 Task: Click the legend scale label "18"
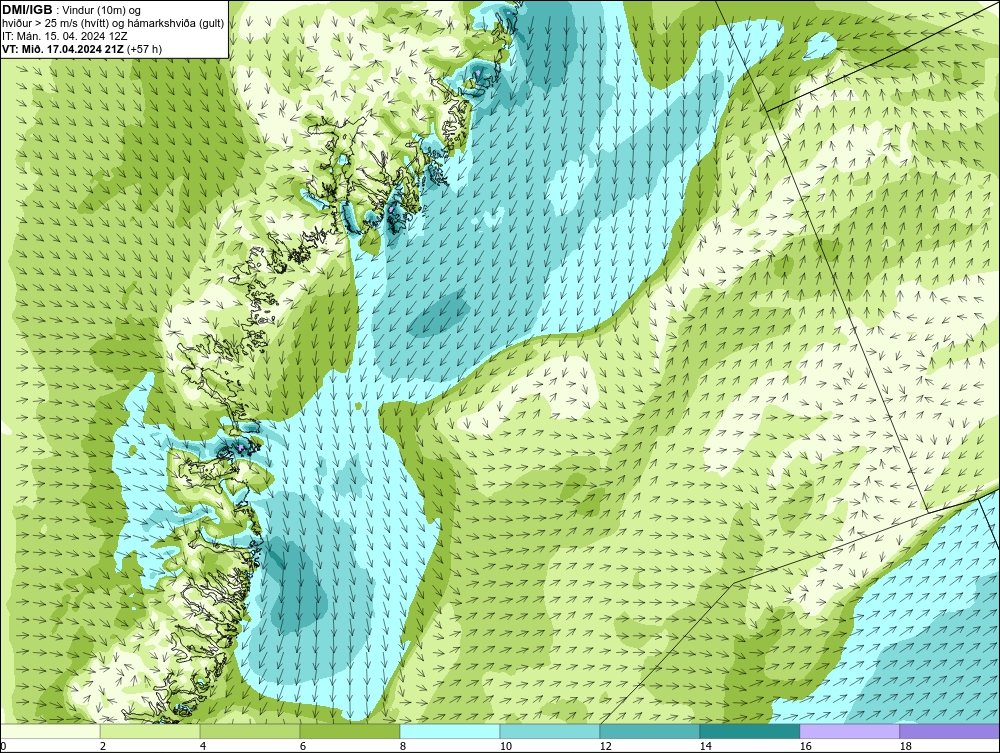coord(906,746)
